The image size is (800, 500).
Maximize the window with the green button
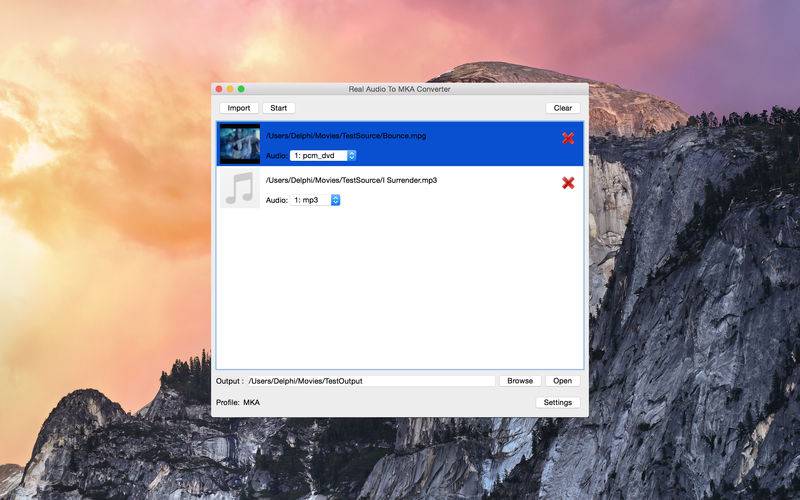(241, 89)
